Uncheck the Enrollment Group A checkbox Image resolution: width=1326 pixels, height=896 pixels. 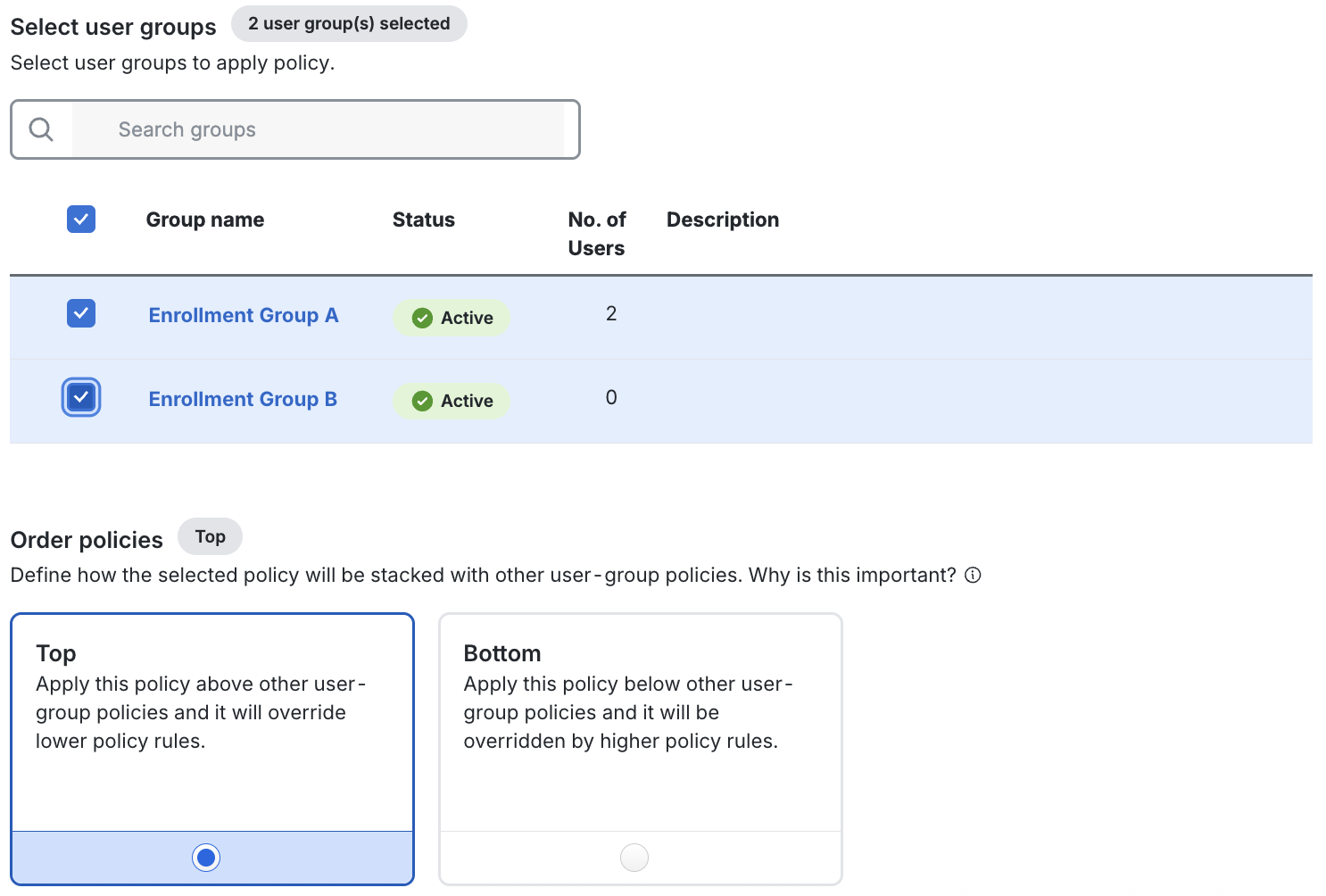80,313
